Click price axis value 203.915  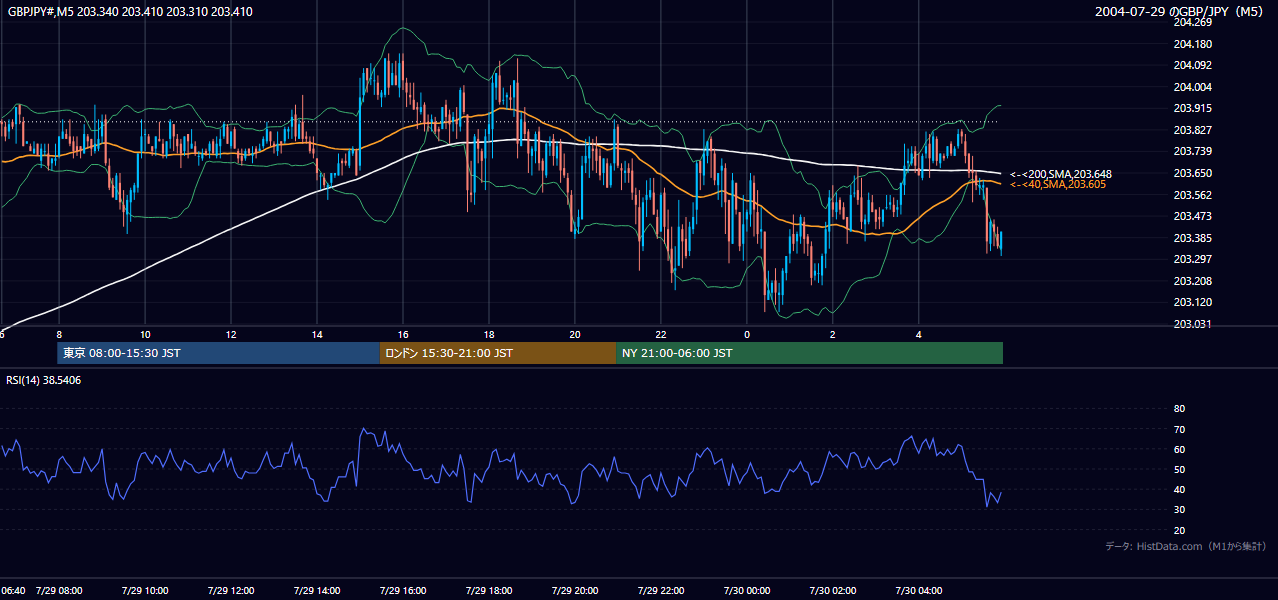1192,109
